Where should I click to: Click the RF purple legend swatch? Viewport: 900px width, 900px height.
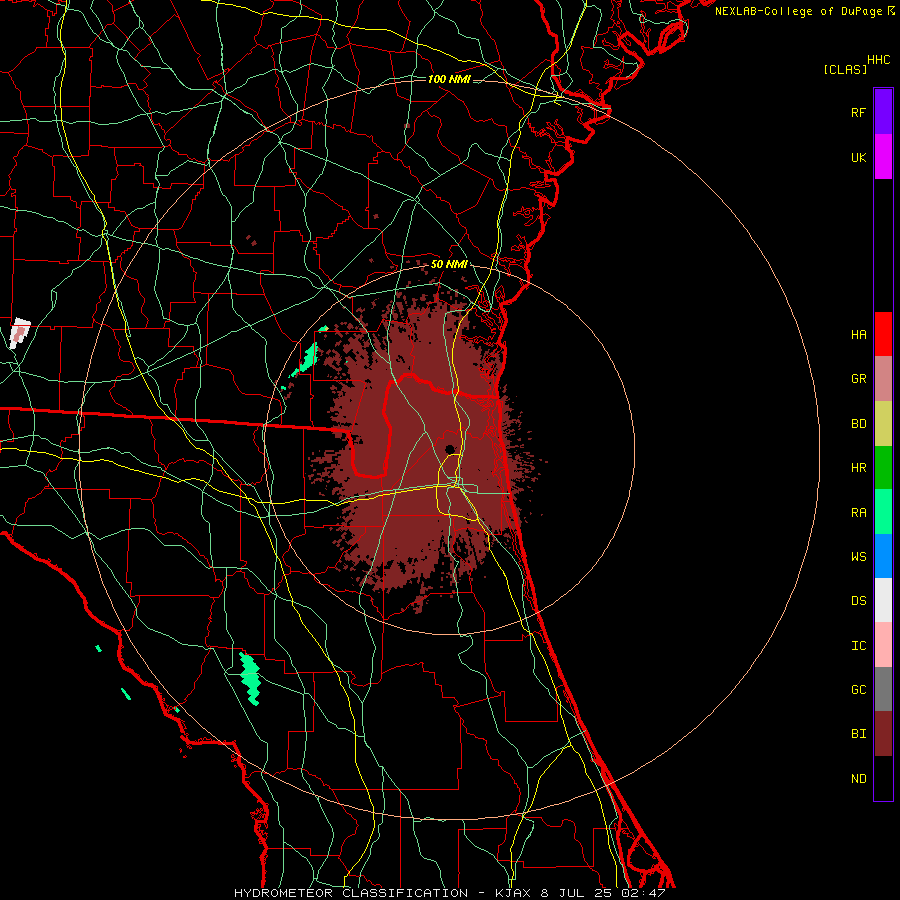click(x=883, y=112)
